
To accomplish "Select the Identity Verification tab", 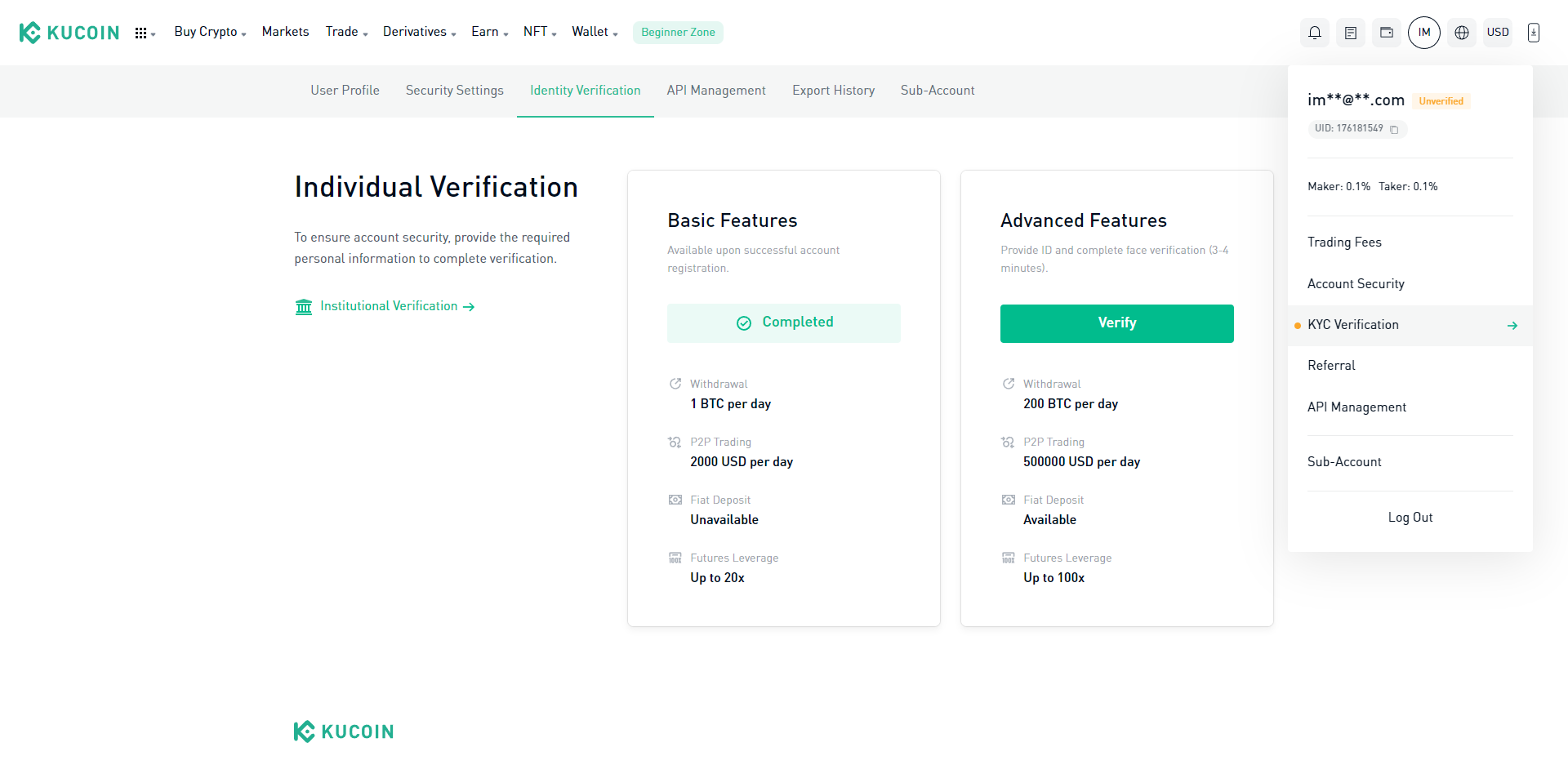I will pyautogui.click(x=586, y=91).
